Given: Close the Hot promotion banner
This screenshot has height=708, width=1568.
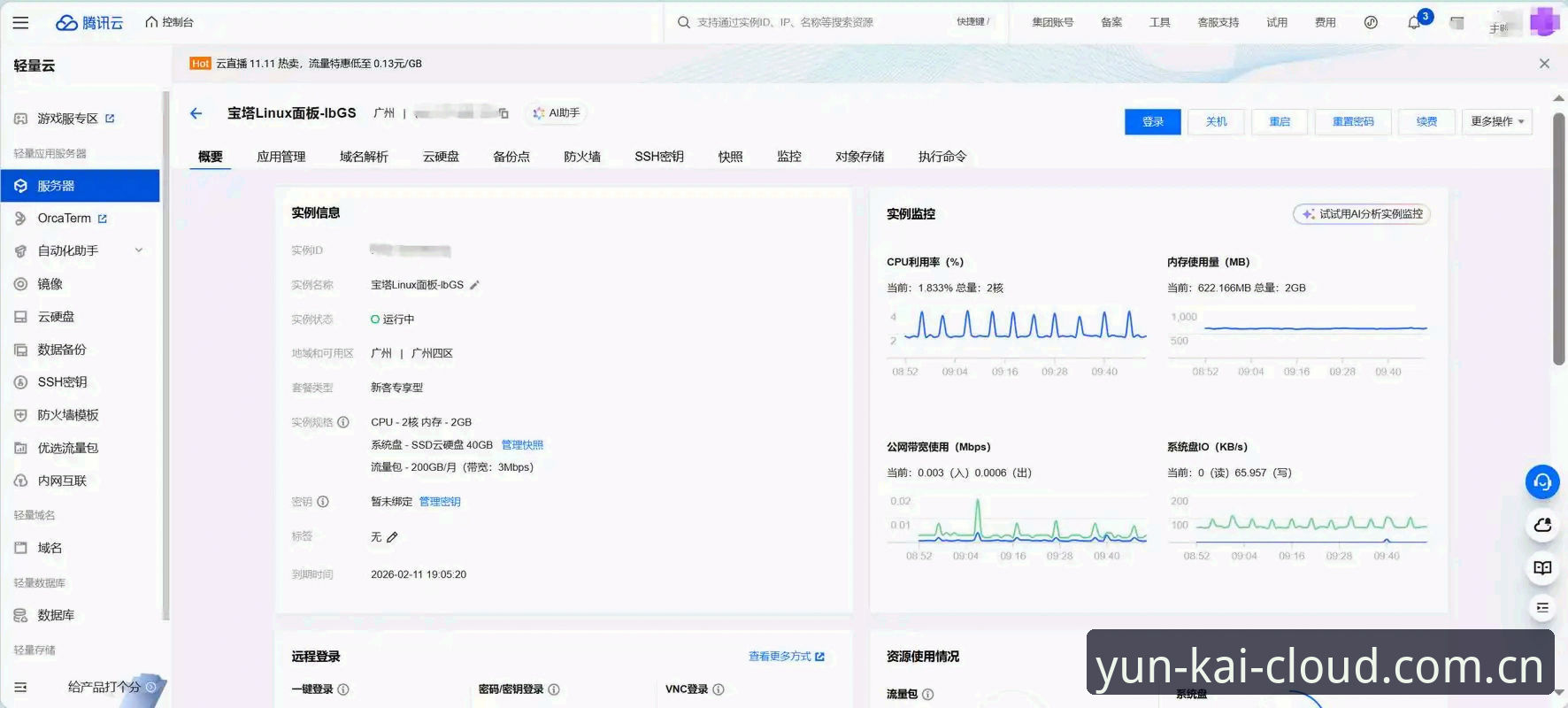Looking at the screenshot, I should click(x=1544, y=64).
